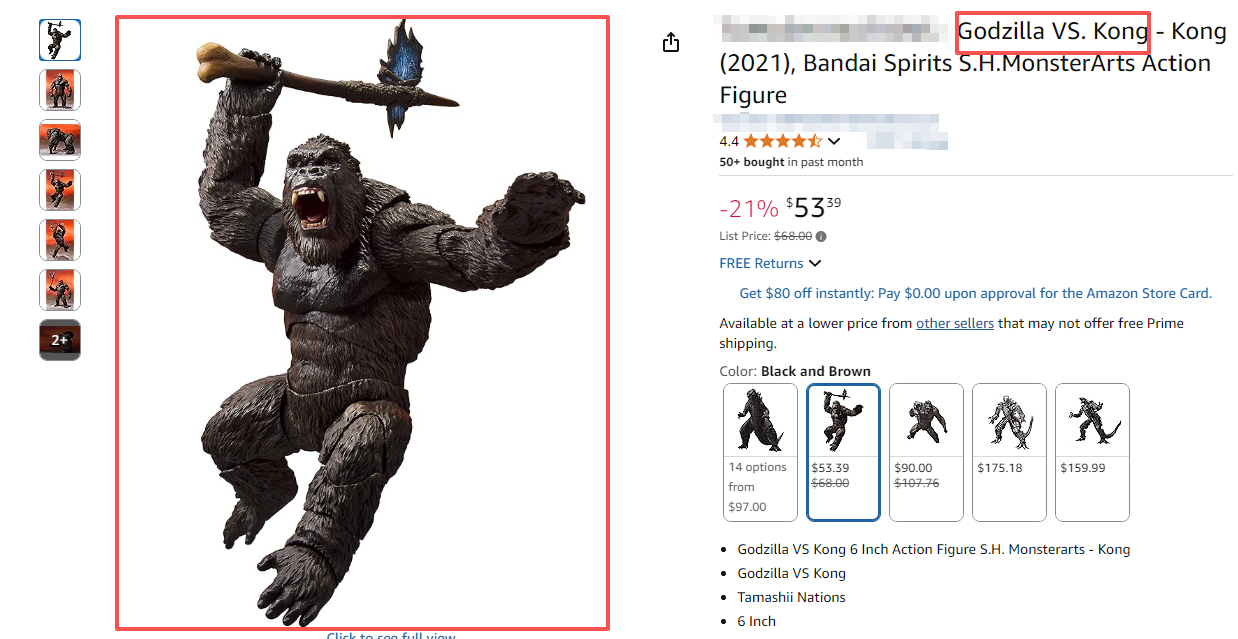Click the Amazon Store Card $80 off offer
This screenshot has height=639, width=1238.
(975, 293)
